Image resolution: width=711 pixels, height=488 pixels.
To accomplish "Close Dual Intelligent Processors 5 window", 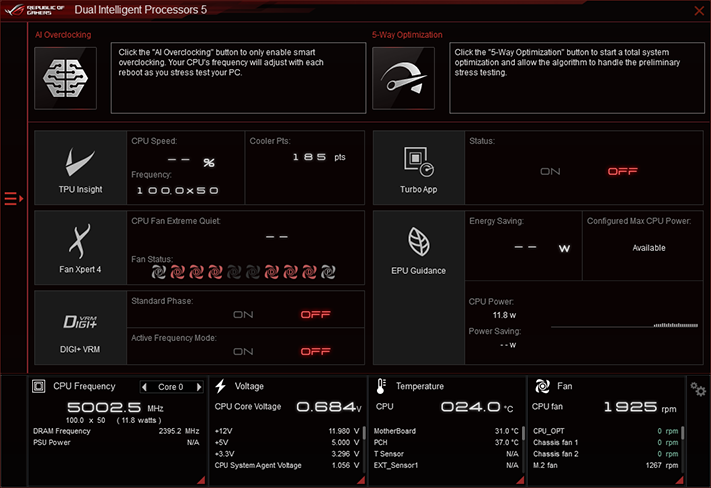I will tap(699, 10).
